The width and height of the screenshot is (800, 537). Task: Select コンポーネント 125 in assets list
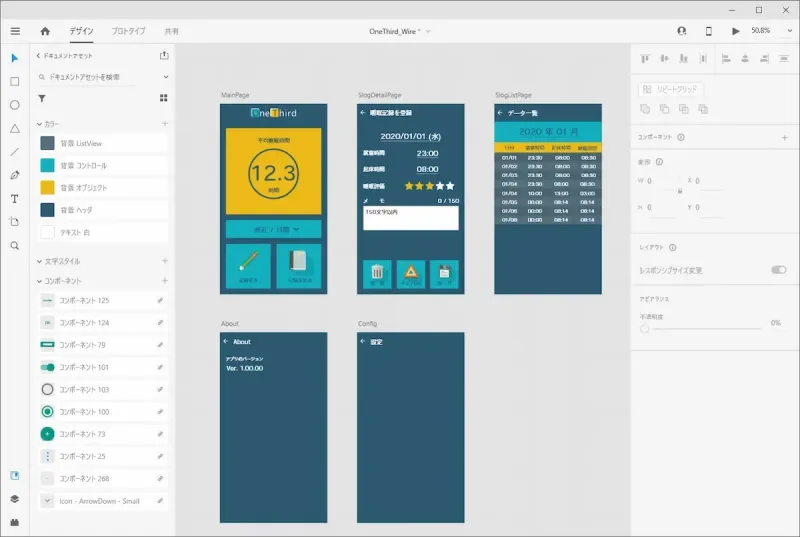(x=103, y=300)
